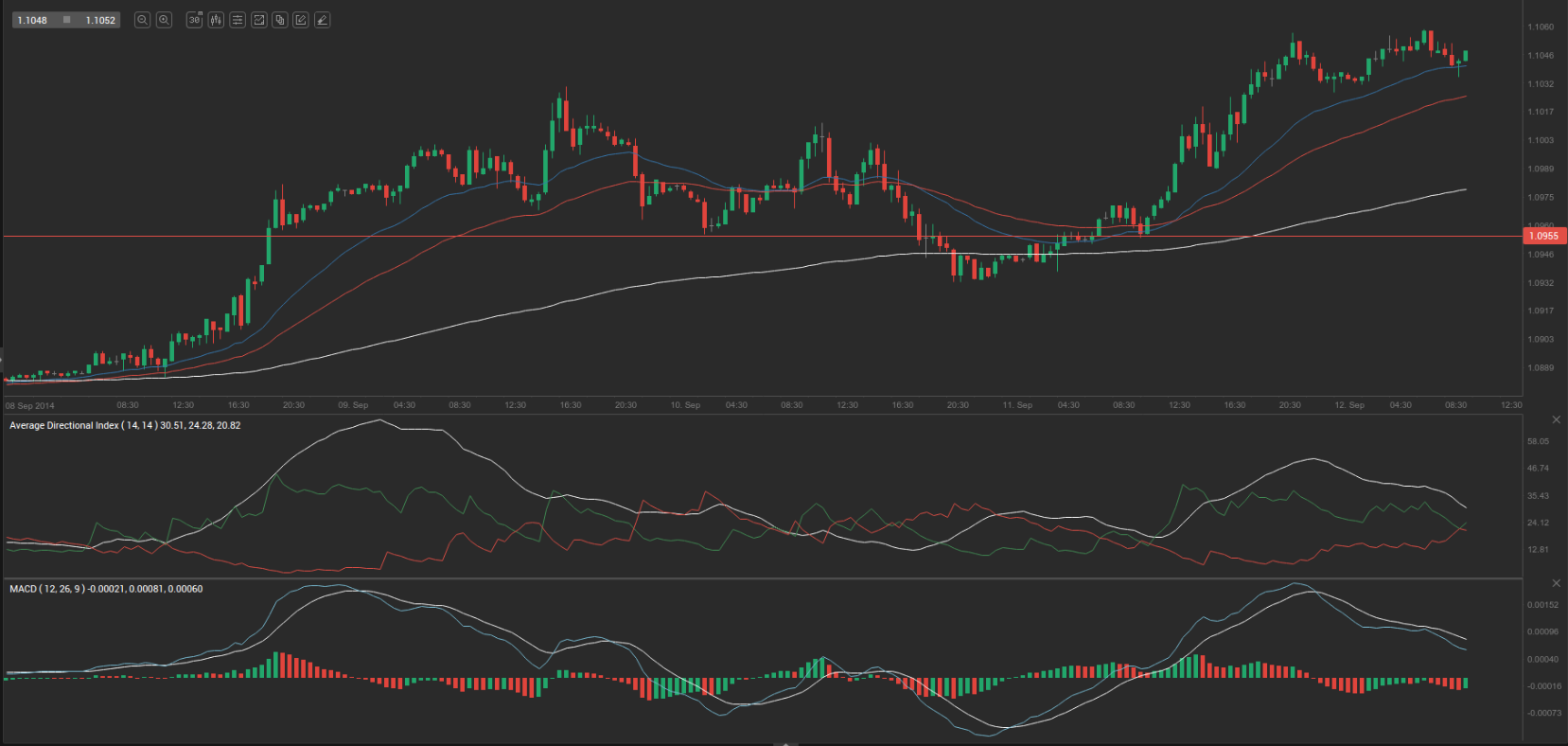Click the zoom in magnifier icon
Screen dimensions: 1568x746
tap(164, 20)
